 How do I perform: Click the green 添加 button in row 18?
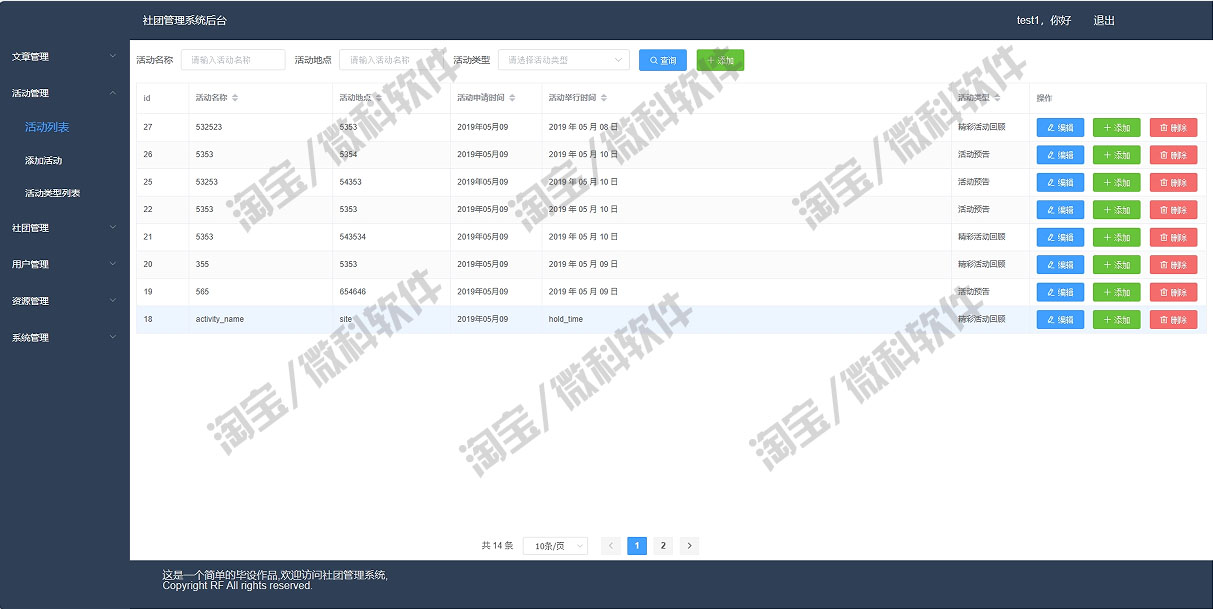(x=1116, y=320)
